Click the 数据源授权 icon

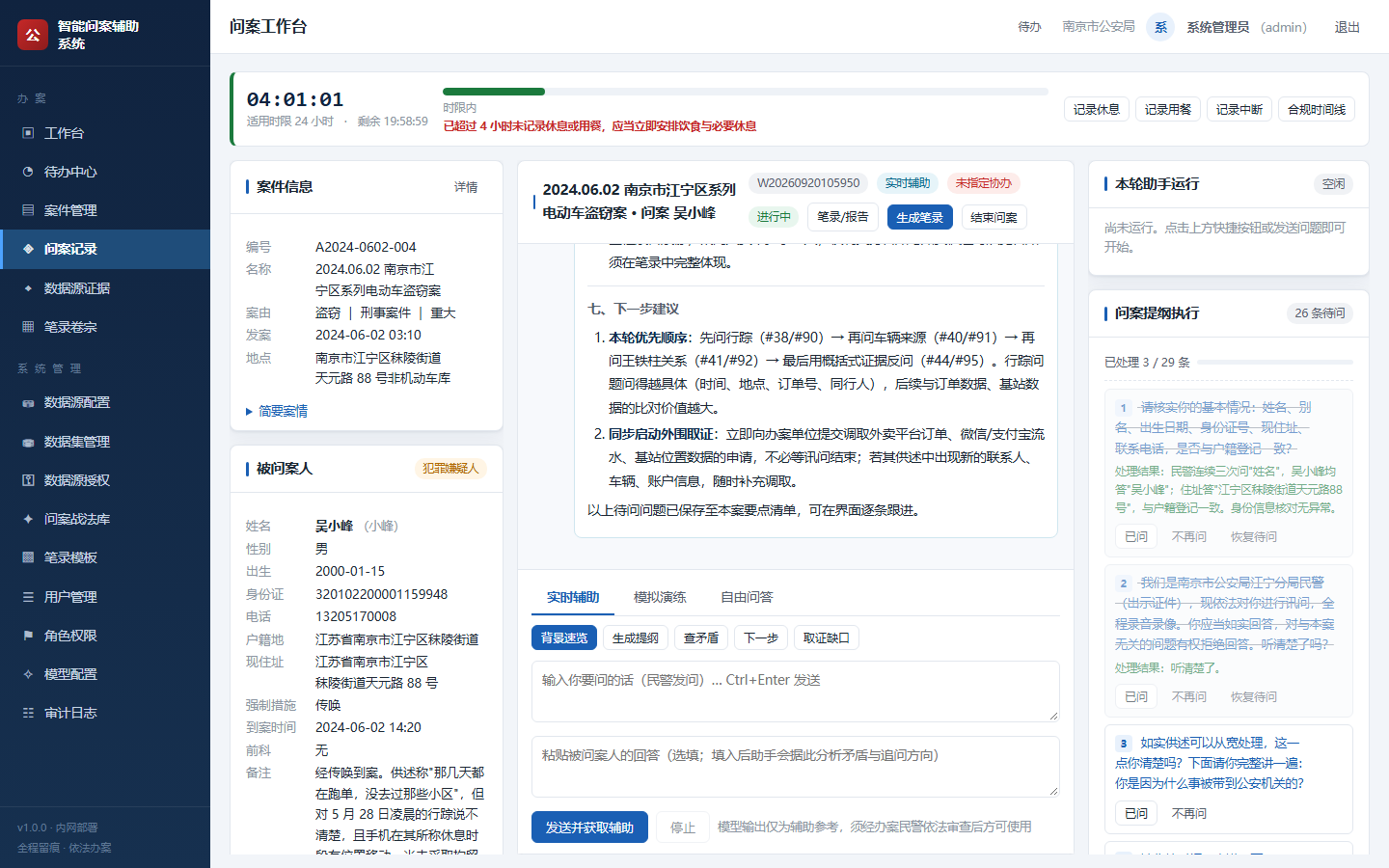click(x=28, y=480)
